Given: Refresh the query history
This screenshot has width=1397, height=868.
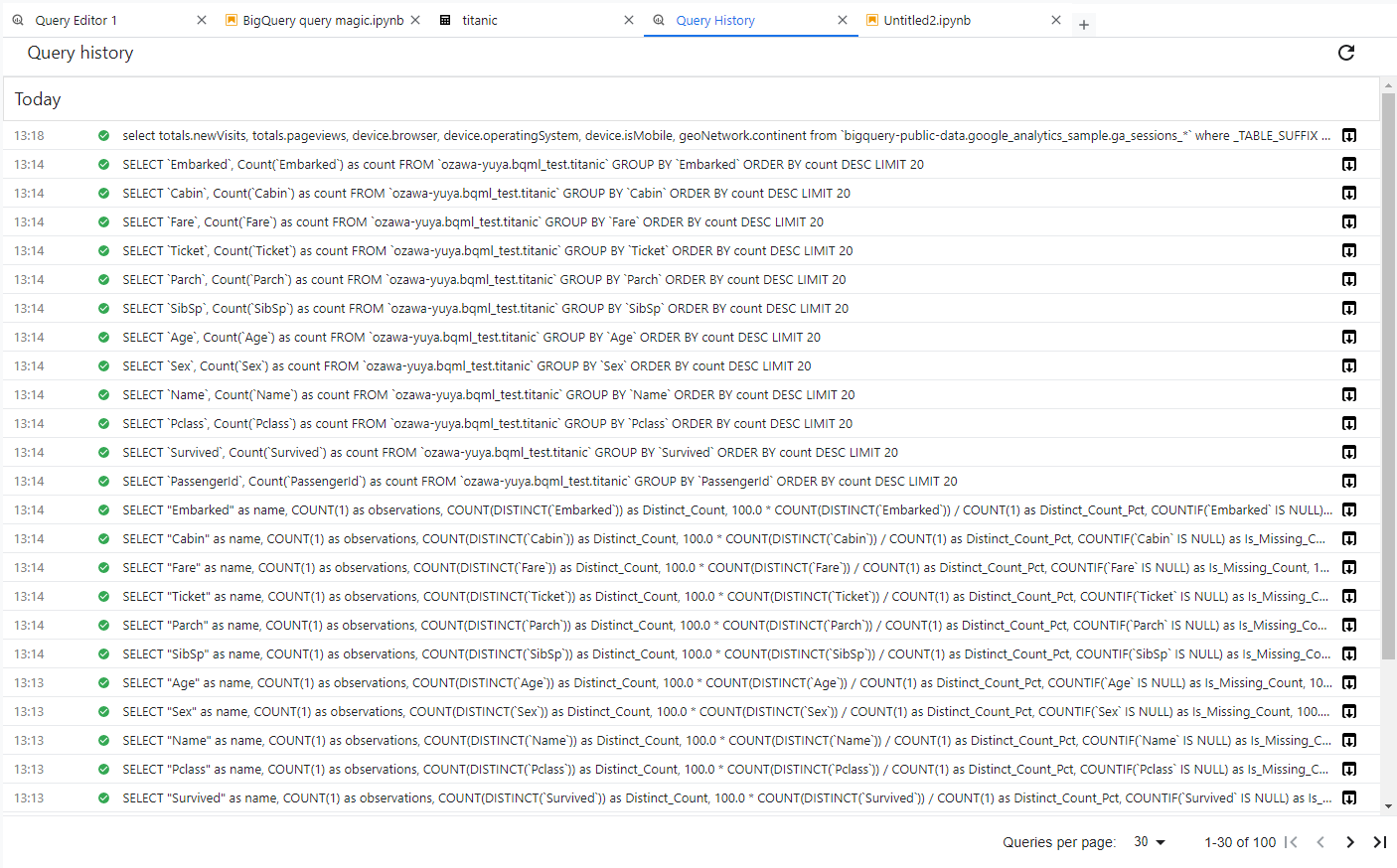Looking at the screenshot, I should click(x=1346, y=53).
